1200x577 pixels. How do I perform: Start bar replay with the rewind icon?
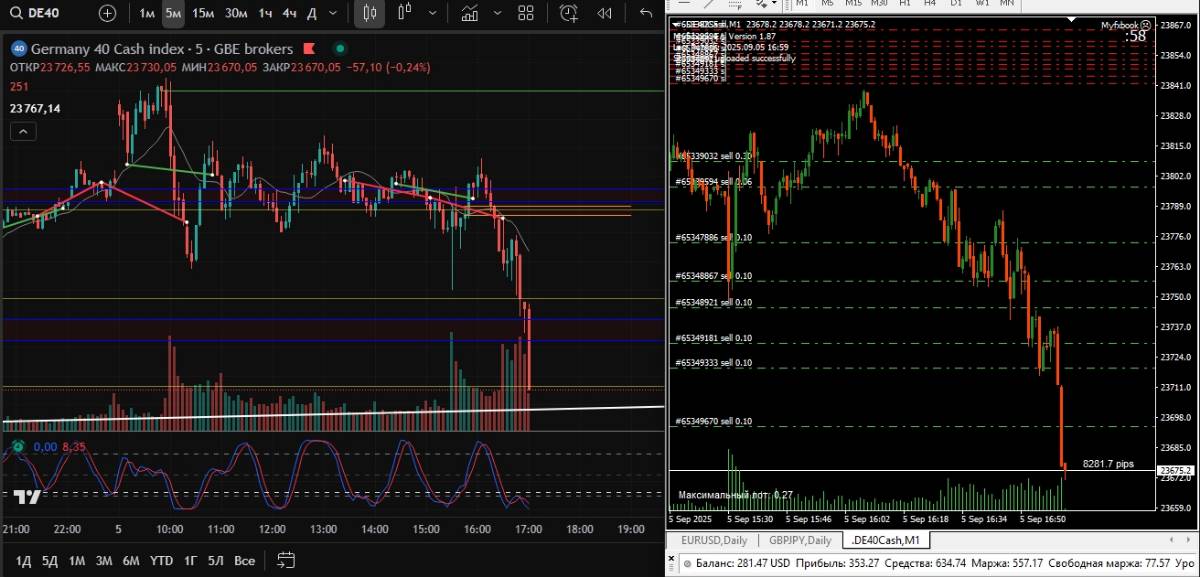(x=604, y=13)
